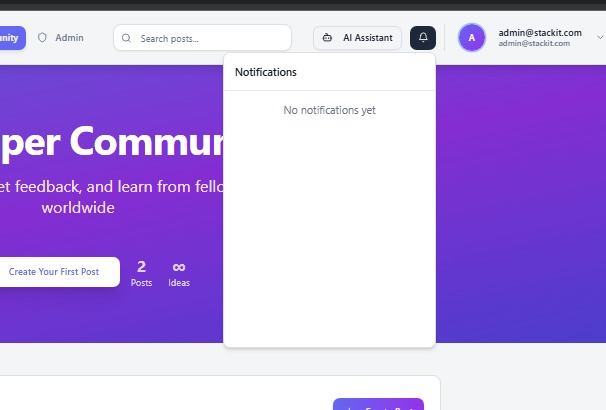
Task: Click the magnifier icon in search box
Action: pos(126,38)
